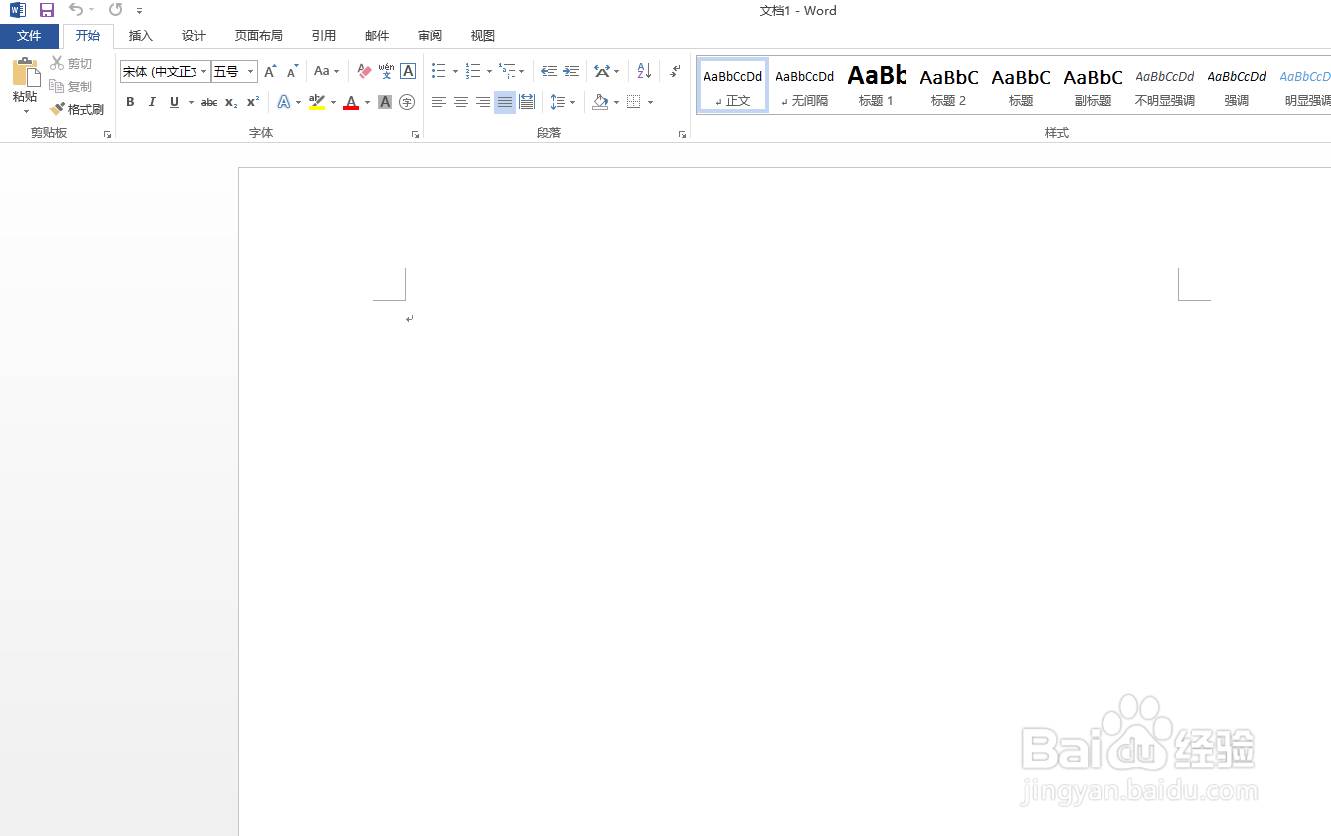
Task: Open the File (文件) tab
Action: point(29,36)
